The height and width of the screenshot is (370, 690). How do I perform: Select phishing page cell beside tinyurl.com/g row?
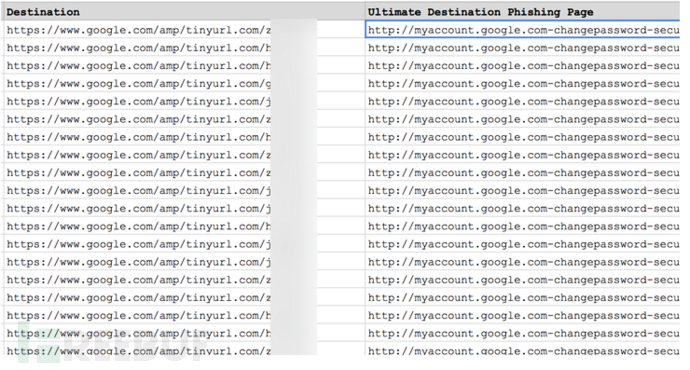click(x=523, y=84)
